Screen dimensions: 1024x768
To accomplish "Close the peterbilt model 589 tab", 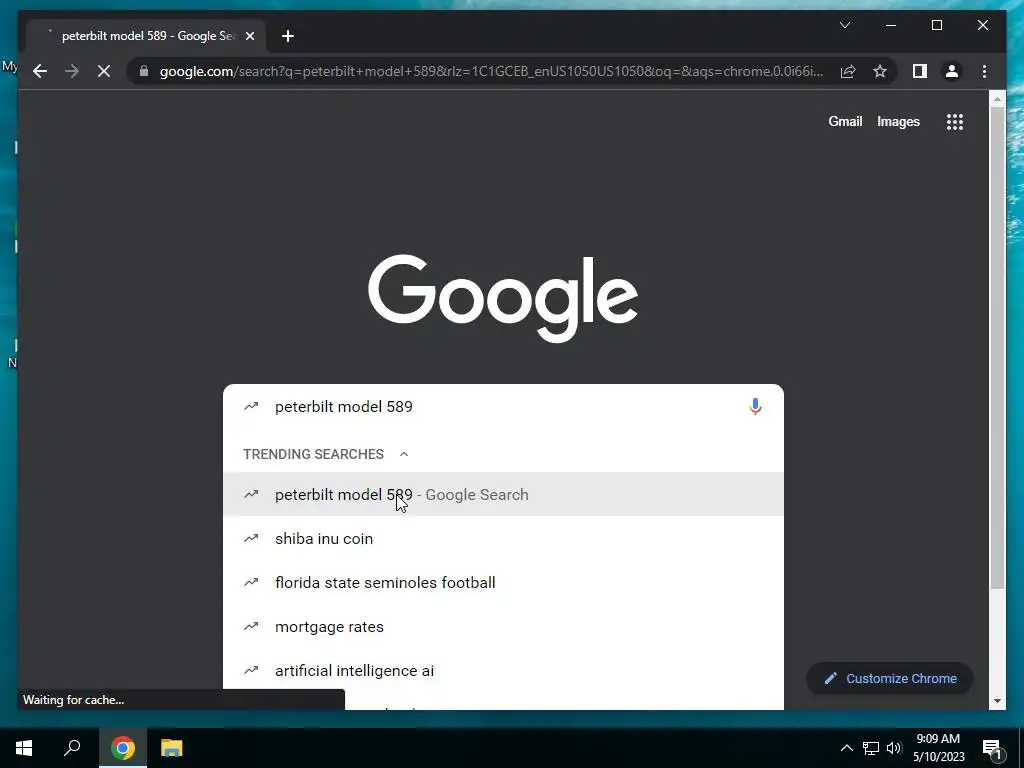I will click(249, 36).
